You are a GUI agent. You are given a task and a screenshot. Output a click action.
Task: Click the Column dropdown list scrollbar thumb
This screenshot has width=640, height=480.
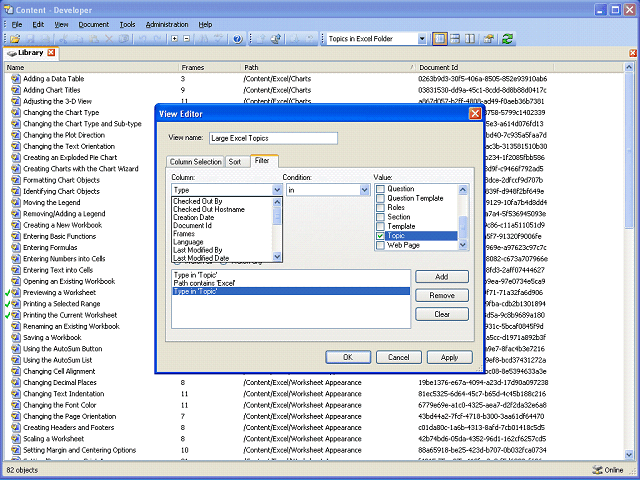[277, 216]
